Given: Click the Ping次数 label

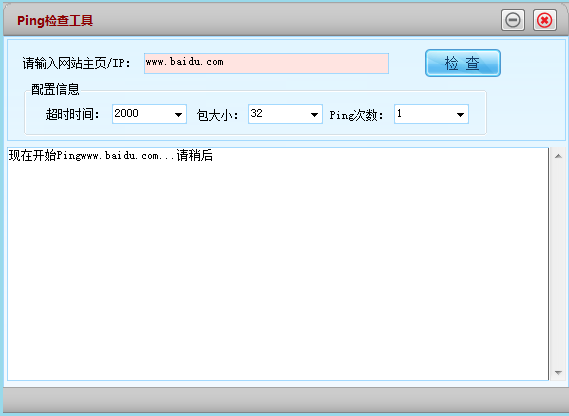Looking at the screenshot, I should click(x=356, y=115).
